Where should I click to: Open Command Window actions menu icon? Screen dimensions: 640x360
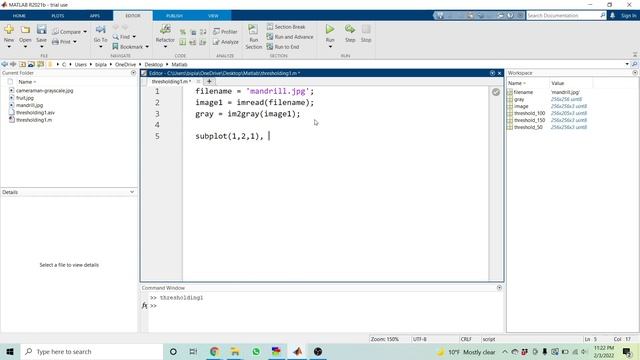[x=499, y=288]
